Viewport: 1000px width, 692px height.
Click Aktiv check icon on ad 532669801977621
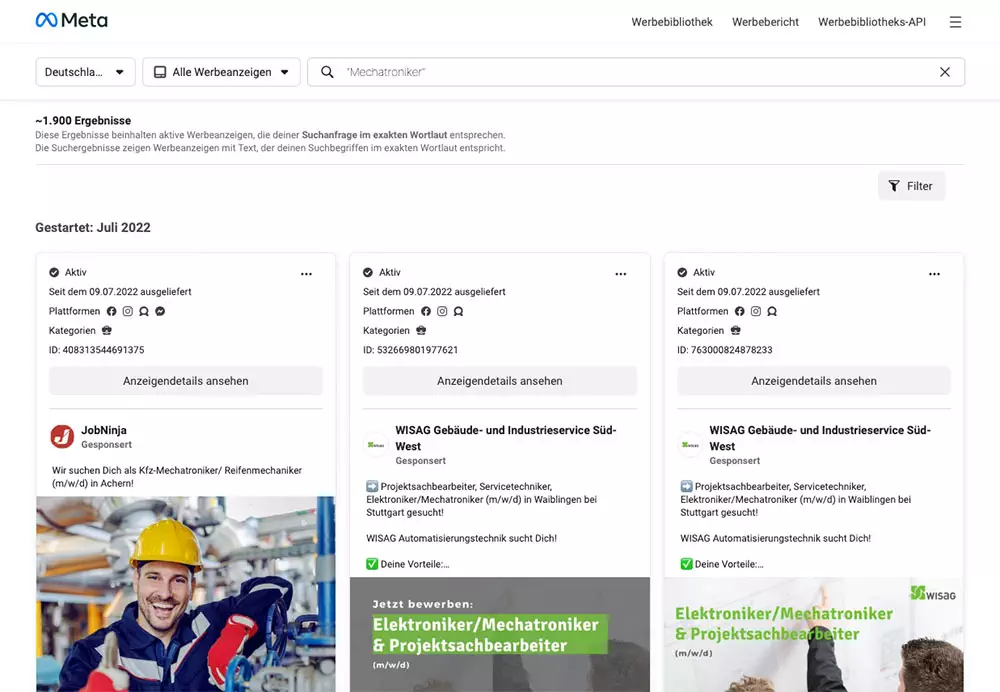[368, 272]
